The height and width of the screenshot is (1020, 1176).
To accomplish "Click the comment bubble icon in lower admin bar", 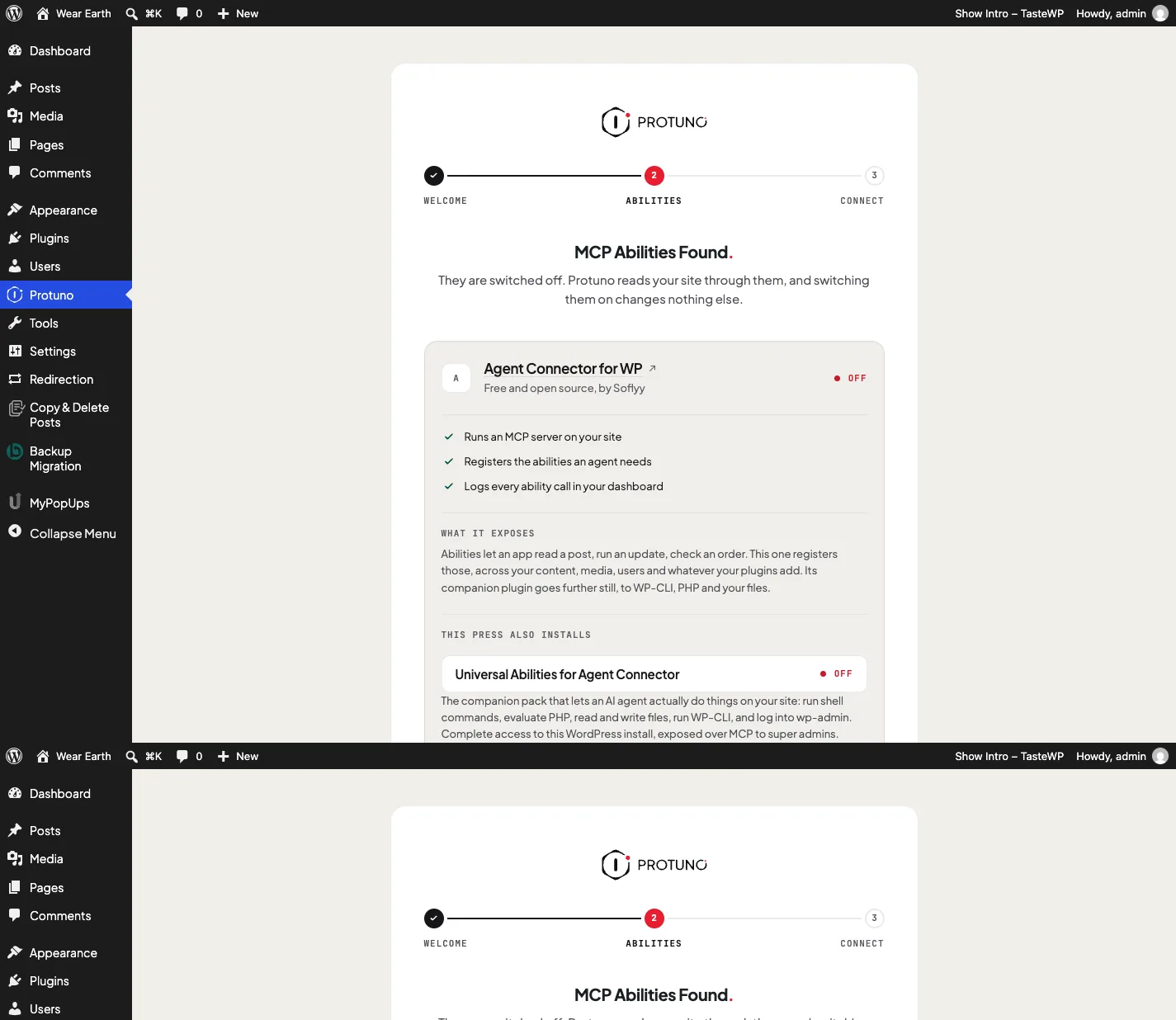I will tap(182, 757).
